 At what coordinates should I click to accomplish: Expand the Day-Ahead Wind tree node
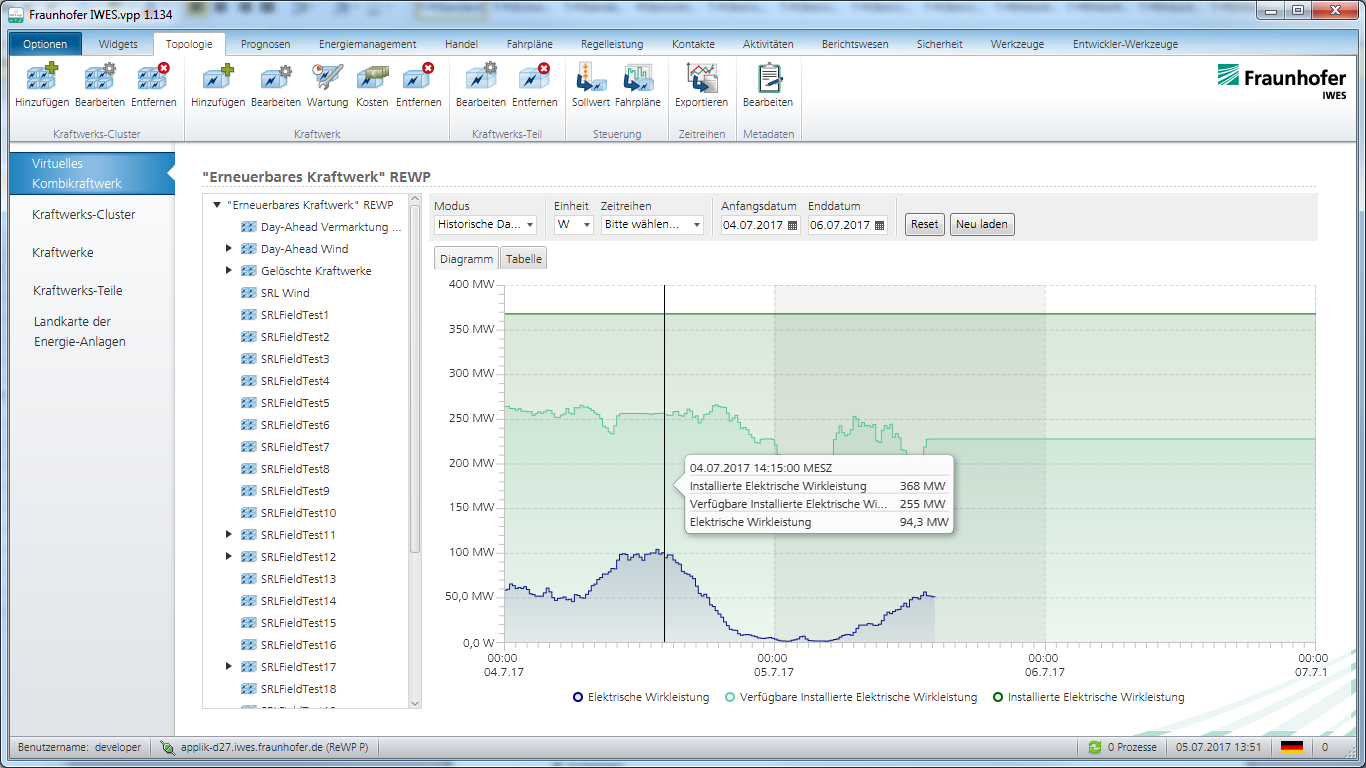coord(229,249)
